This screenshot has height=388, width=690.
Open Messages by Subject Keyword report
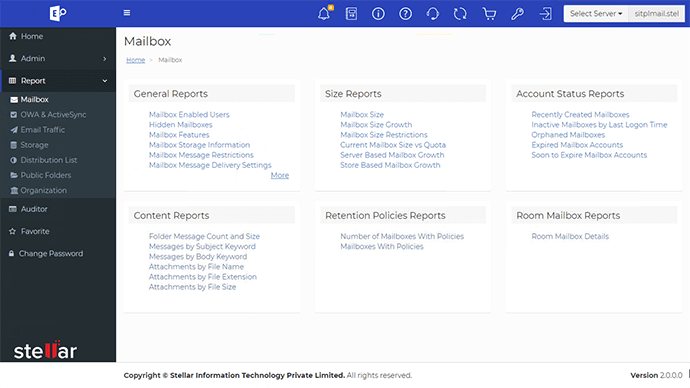coord(202,246)
